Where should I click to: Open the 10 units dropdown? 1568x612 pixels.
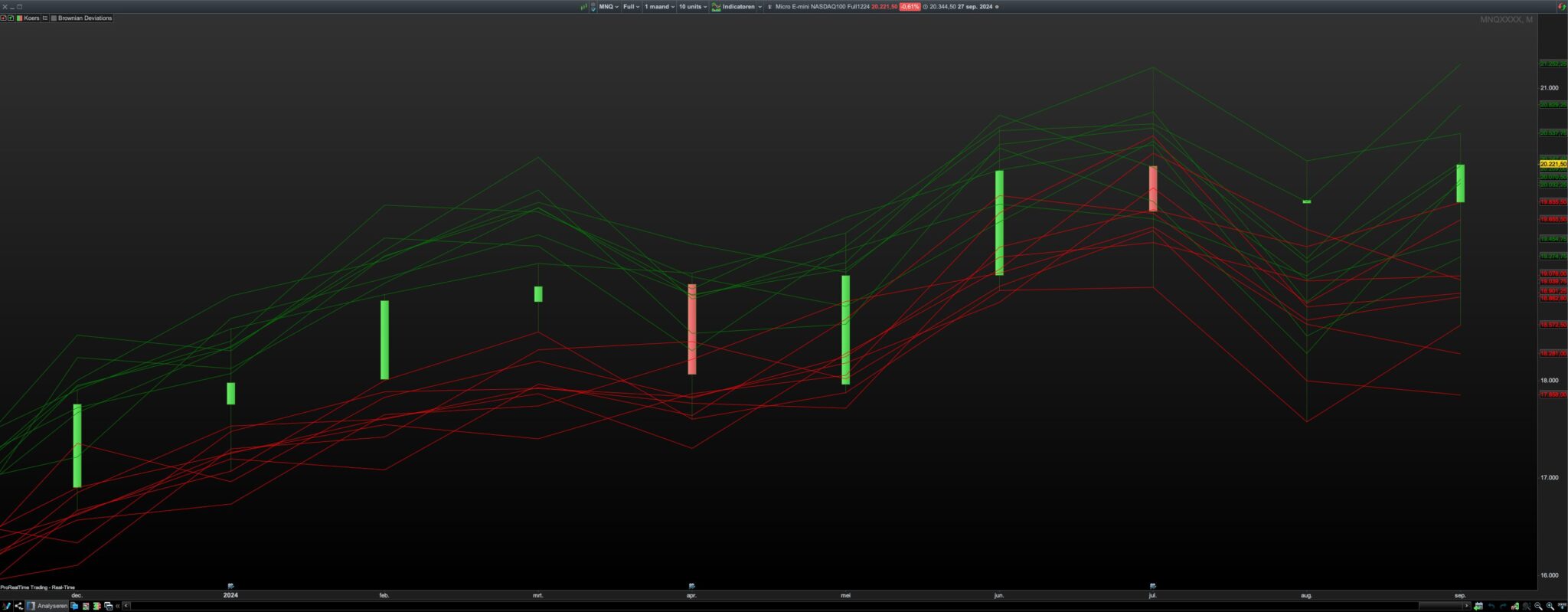click(692, 7)
